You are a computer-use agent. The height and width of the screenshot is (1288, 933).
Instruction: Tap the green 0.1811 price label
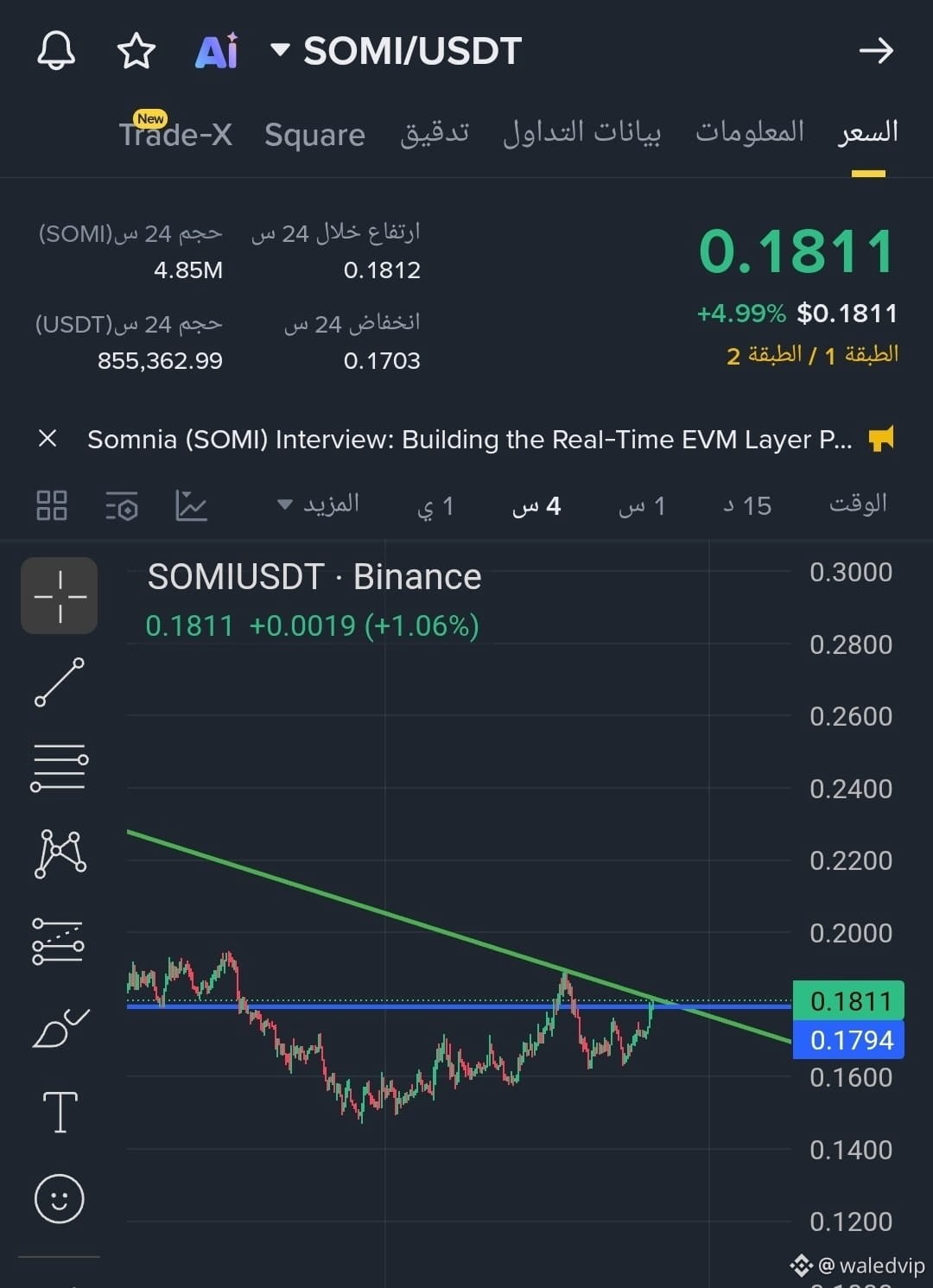point(848,1001)
